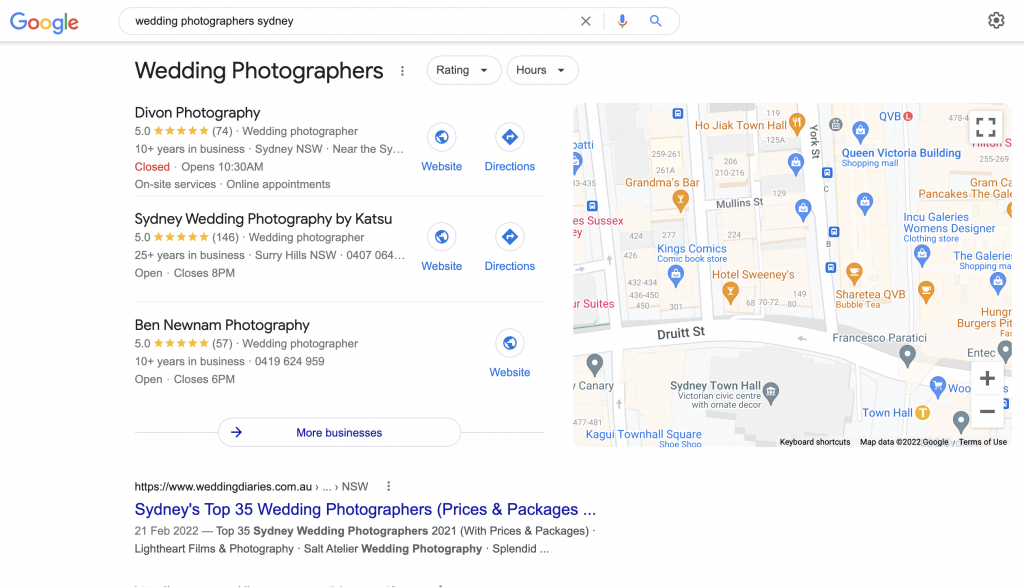Get directions to Divon Photography
This screenshot has width=1024, height=587.
[x=509, y=137]
